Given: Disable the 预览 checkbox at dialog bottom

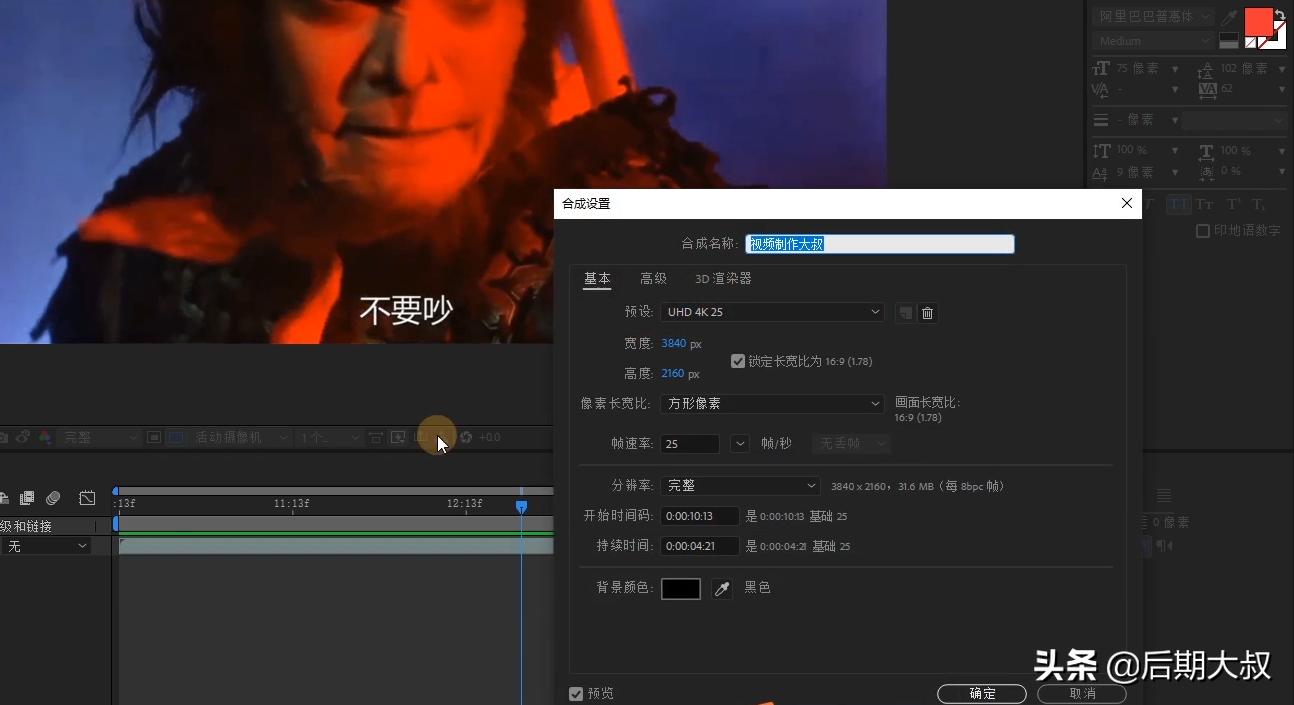Looking at the screenshot, I should (577, 692).
